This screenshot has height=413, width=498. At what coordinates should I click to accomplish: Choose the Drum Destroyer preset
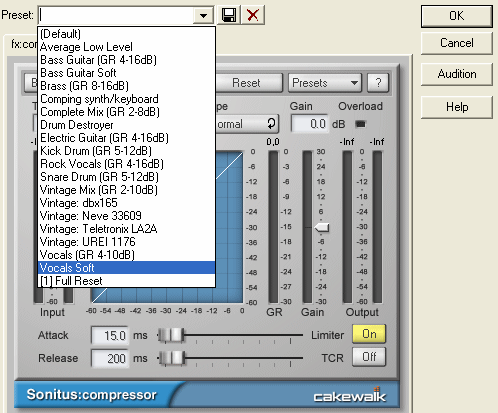(x=127, y=125)
